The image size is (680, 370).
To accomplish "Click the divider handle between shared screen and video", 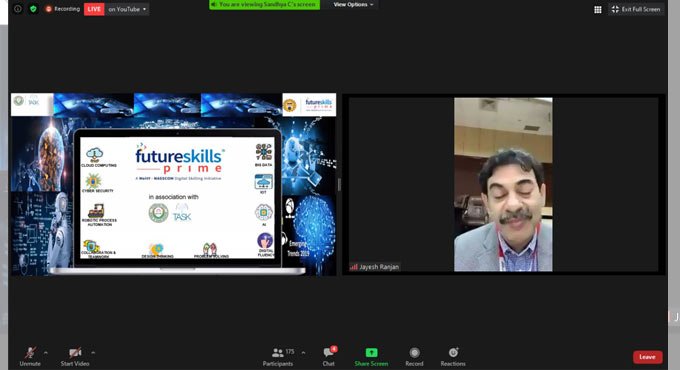I will tap(339, 184).
